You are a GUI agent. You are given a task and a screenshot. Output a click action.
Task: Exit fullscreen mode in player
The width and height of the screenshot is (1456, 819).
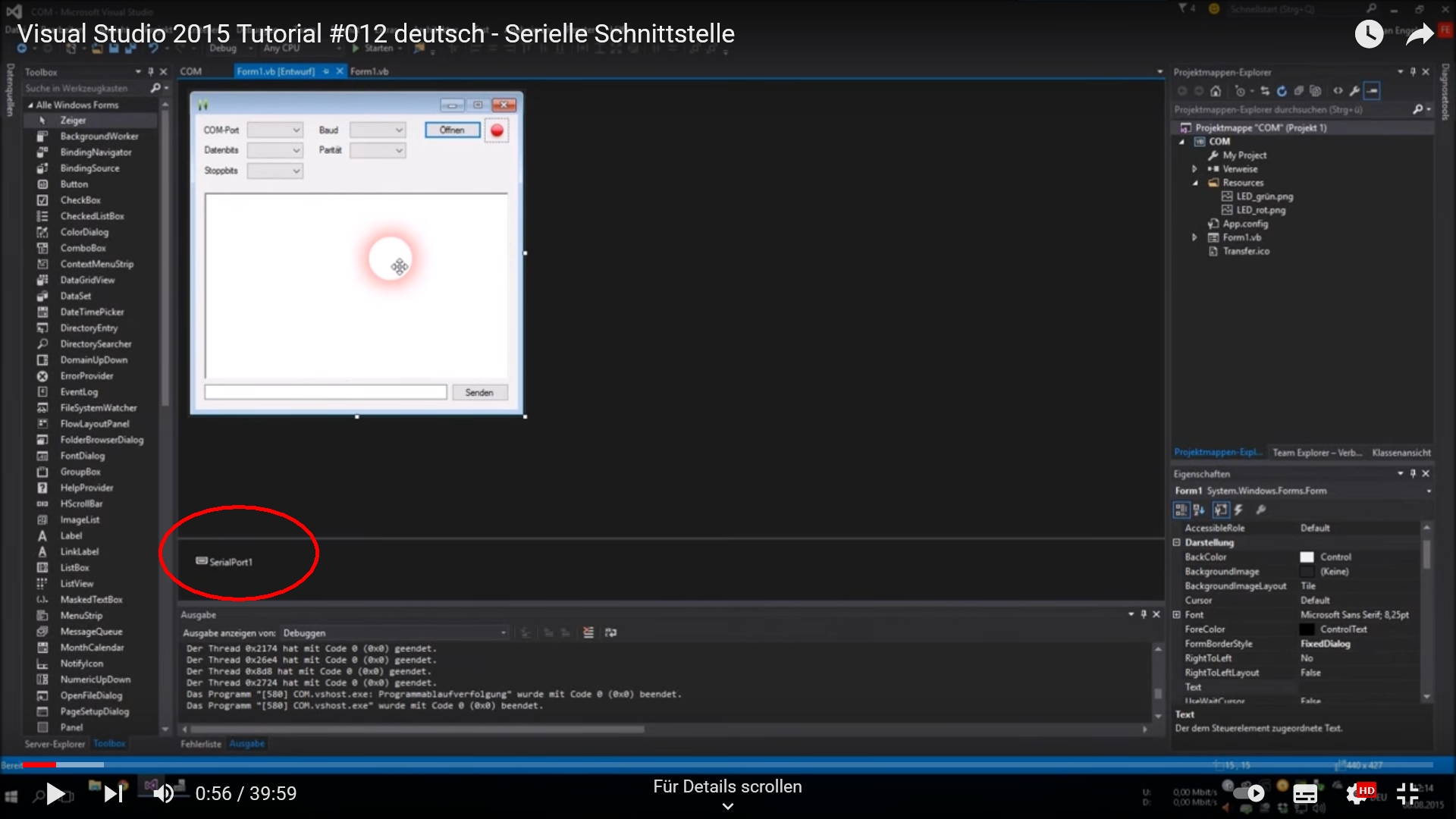1407,794
